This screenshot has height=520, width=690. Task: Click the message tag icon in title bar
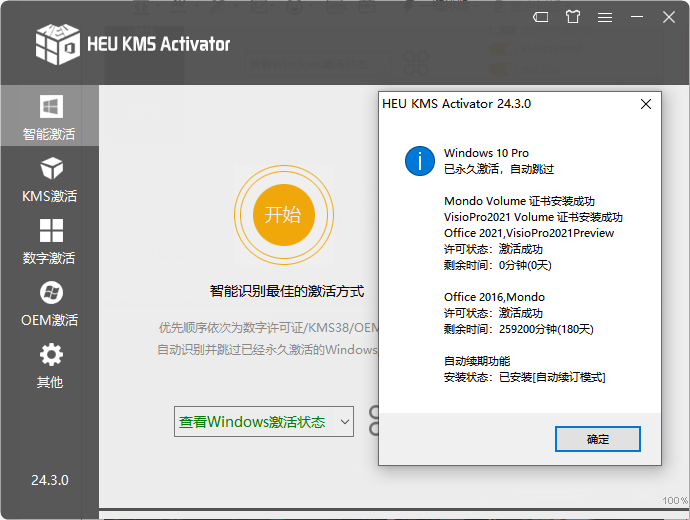tap(540, 17)
